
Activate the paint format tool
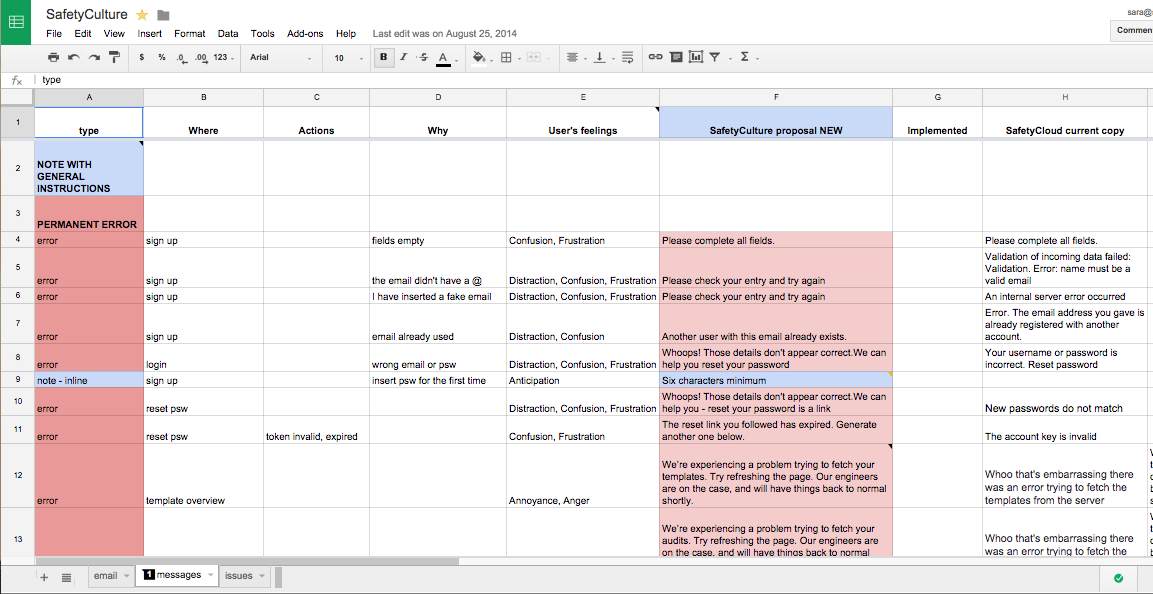115,57
